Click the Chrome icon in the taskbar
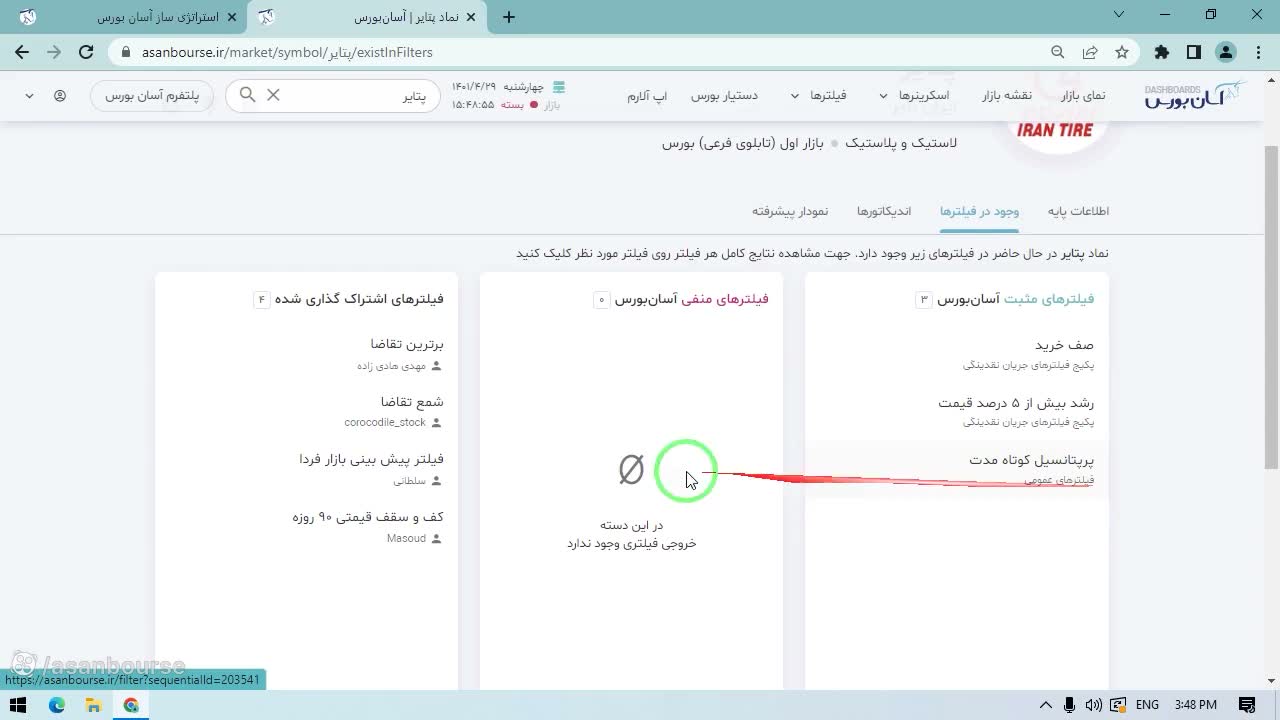This screenshot has width=1280, height=720. (131, 705)
